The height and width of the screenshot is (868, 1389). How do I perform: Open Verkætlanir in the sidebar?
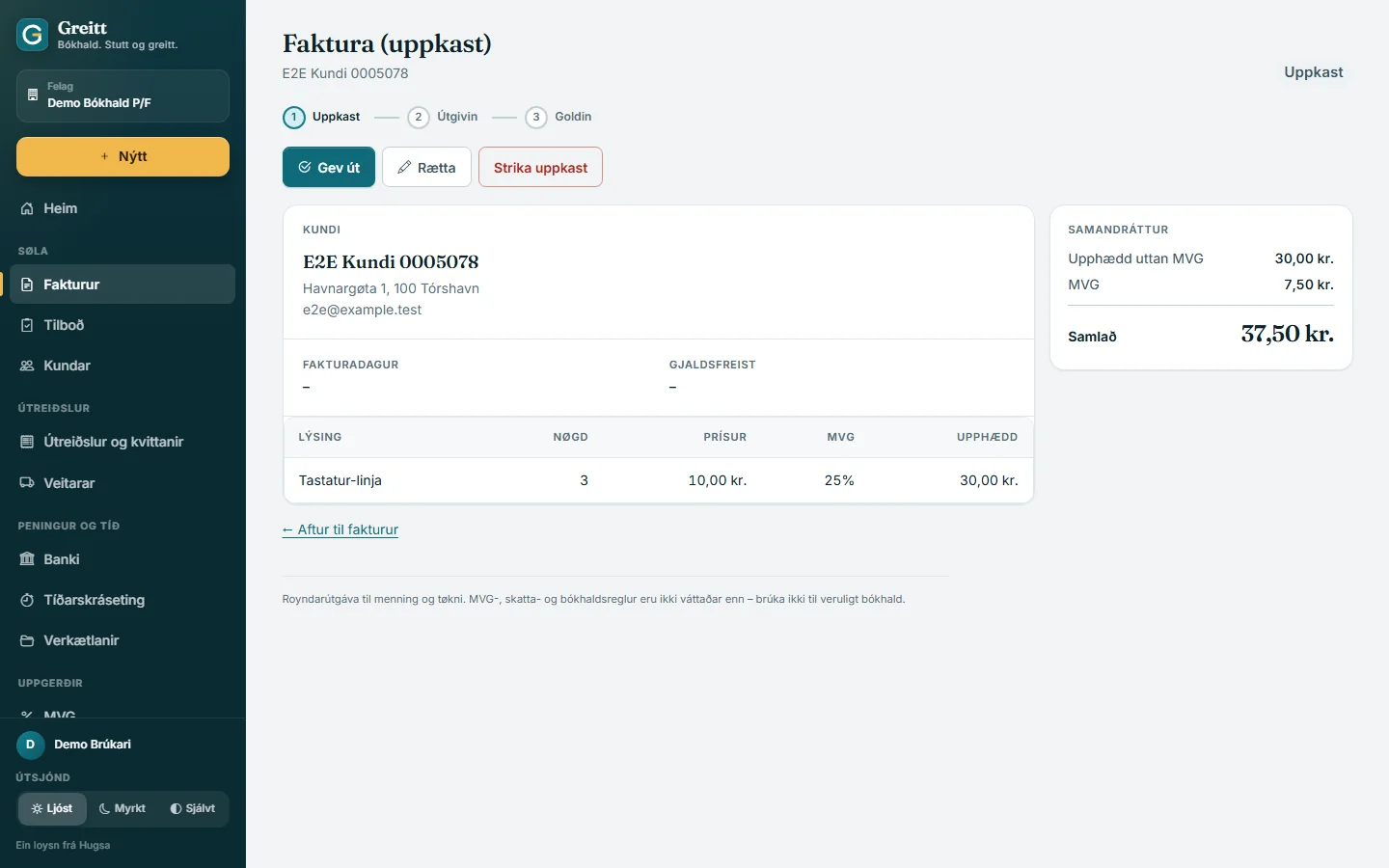(x=123, y=640)
